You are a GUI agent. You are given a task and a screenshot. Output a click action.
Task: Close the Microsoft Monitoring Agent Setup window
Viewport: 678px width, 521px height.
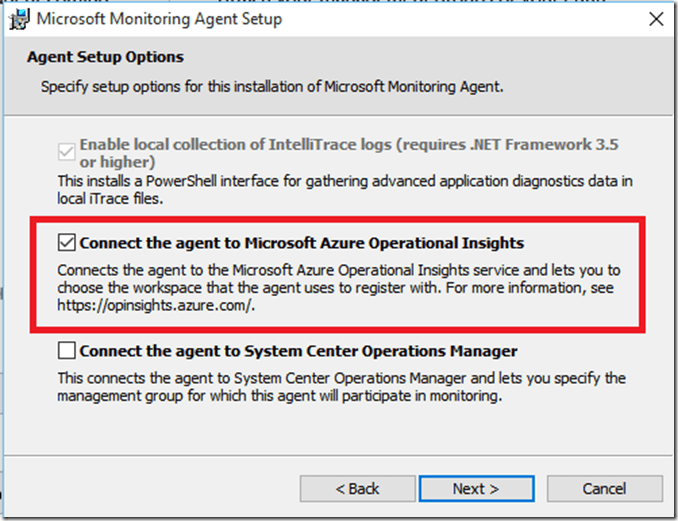(655, 19)
